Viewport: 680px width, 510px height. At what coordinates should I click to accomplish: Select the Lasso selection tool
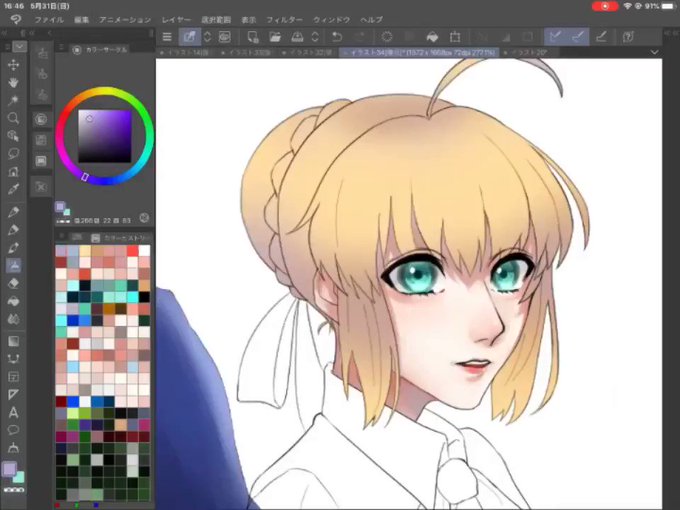13,154
